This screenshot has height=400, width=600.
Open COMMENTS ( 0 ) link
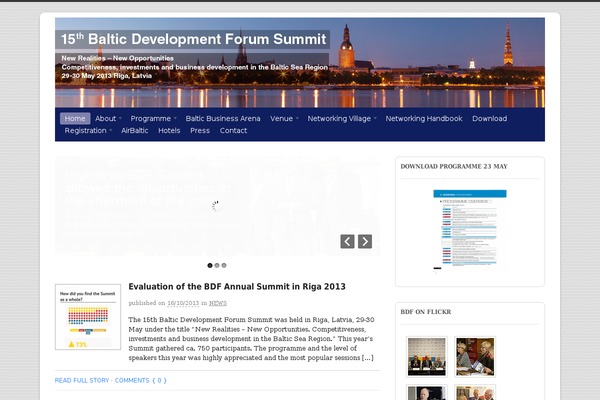click(141, 380)
